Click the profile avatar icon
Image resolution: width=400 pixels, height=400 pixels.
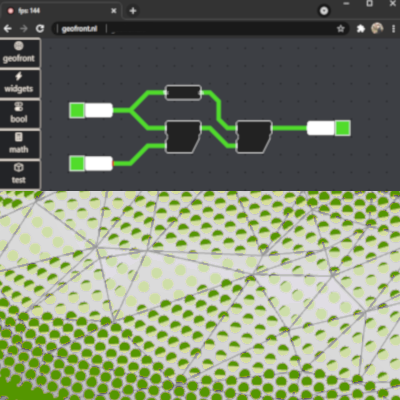click(x=377, y=28)
